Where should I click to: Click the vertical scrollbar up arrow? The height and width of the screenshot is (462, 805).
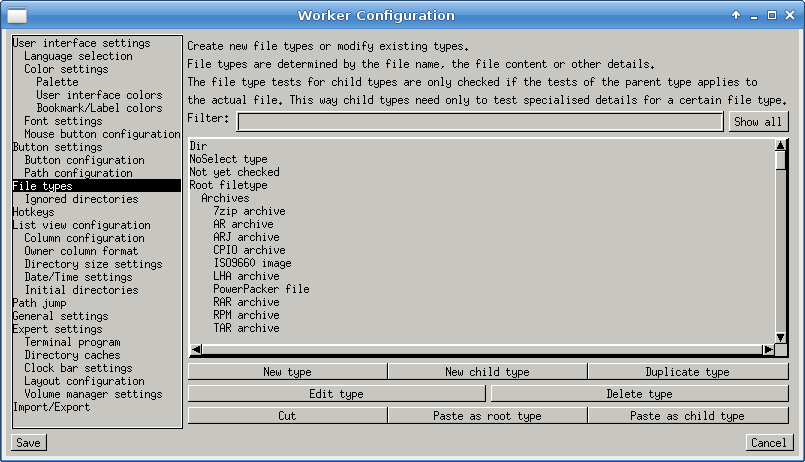780,145
